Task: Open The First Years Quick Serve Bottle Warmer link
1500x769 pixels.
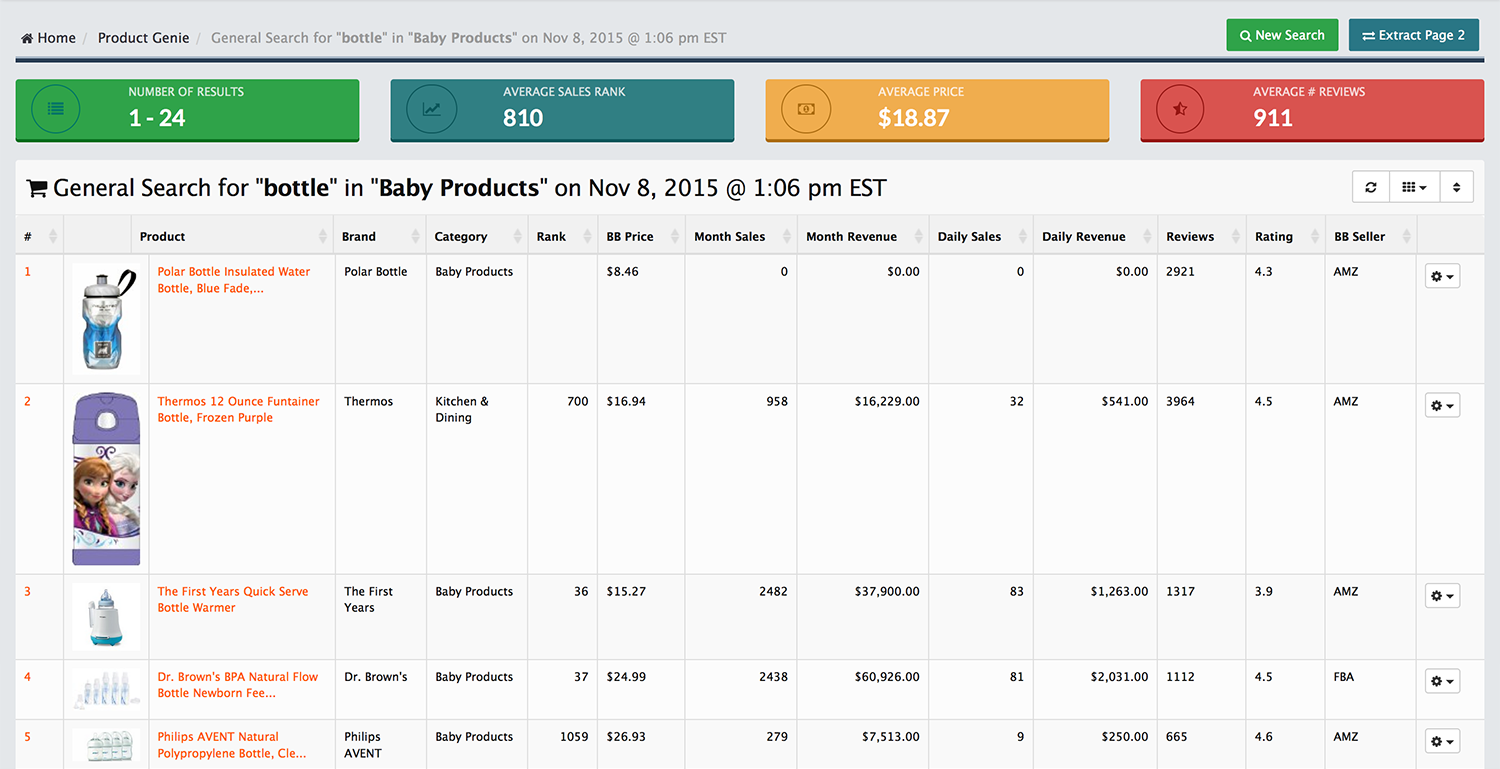Action: (x=233, y=600)
